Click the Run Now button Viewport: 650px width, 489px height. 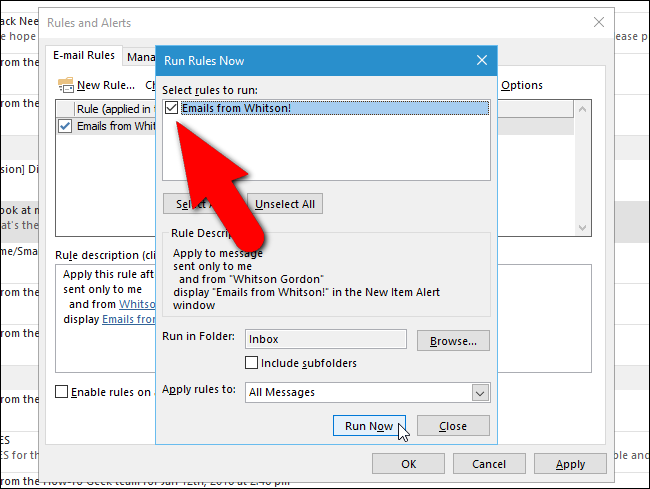point(369,426)
